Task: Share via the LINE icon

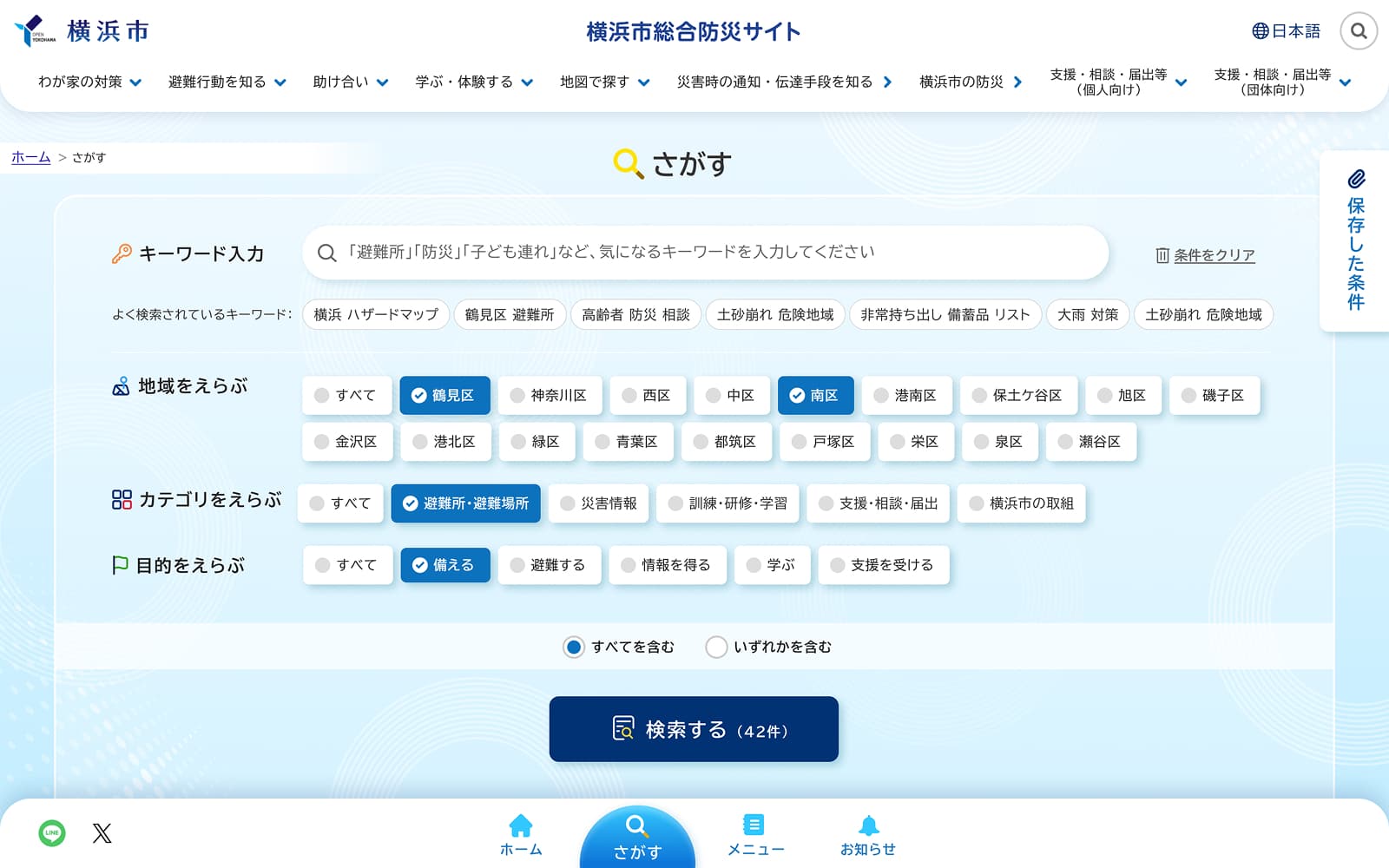Action: point(52,833)
